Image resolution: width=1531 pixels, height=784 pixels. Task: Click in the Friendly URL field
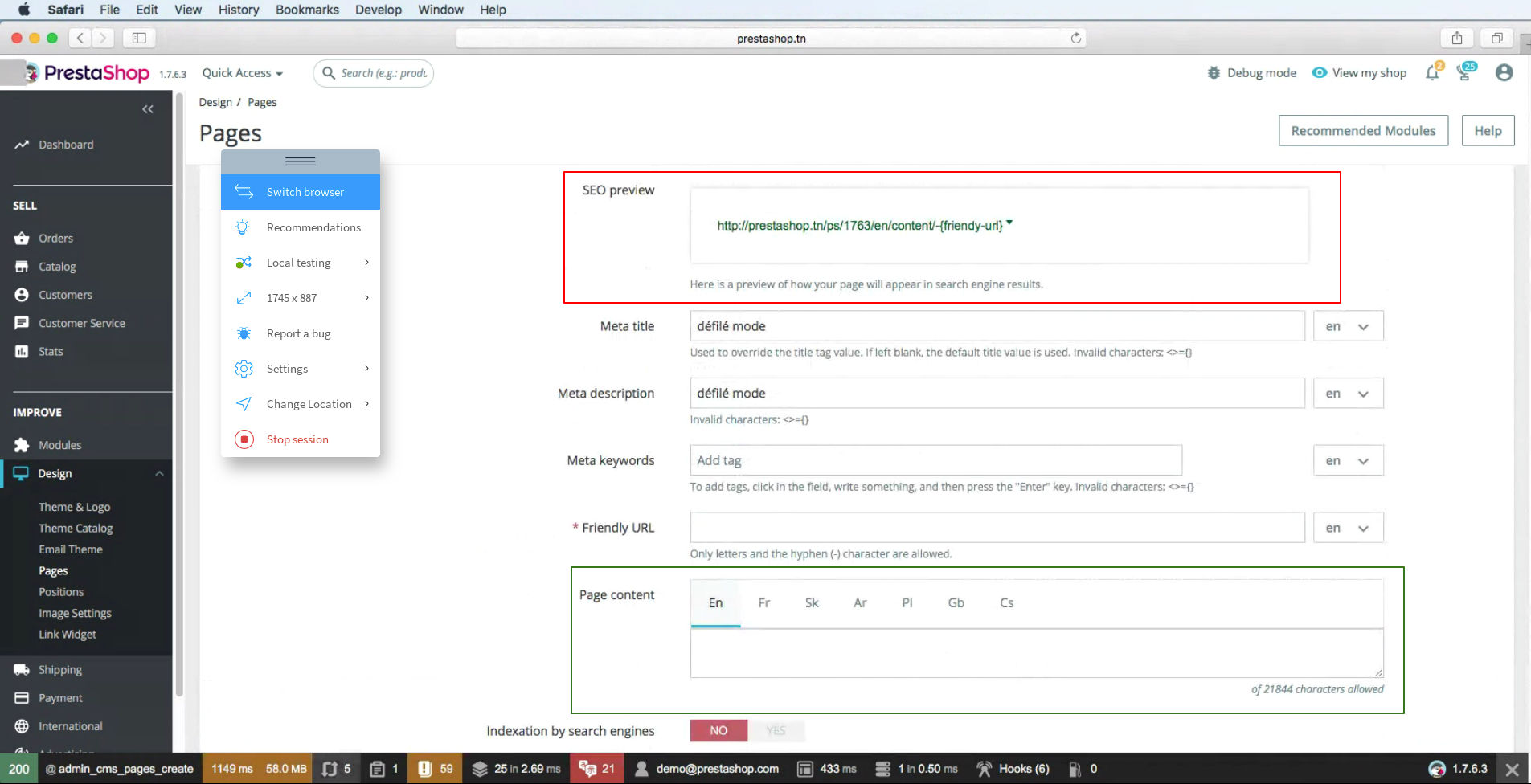pyautogui.click(x=997, y=528)
